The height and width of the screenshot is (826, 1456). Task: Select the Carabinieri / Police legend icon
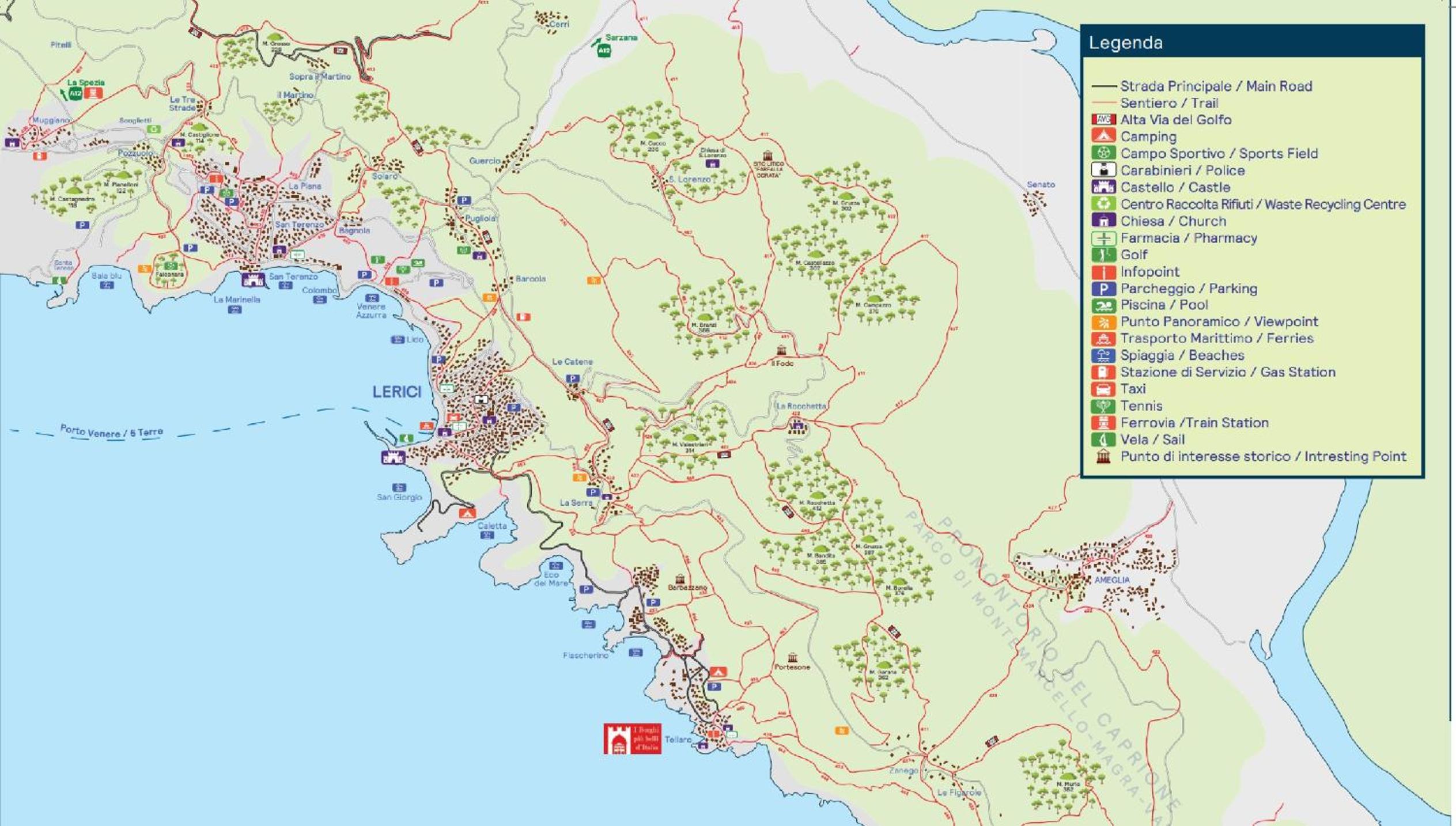click(1103, 170)
